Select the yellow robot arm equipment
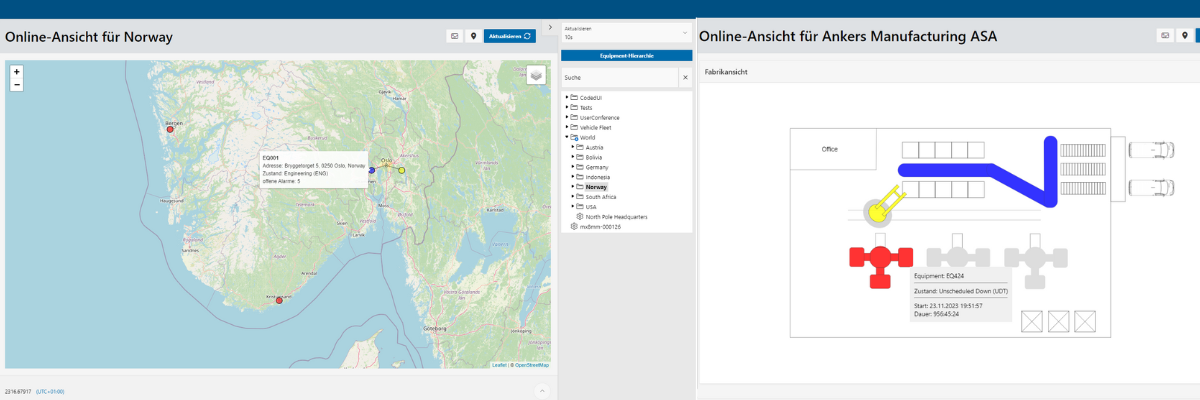Screen dimensions: 1200x400 pos(877,212)
